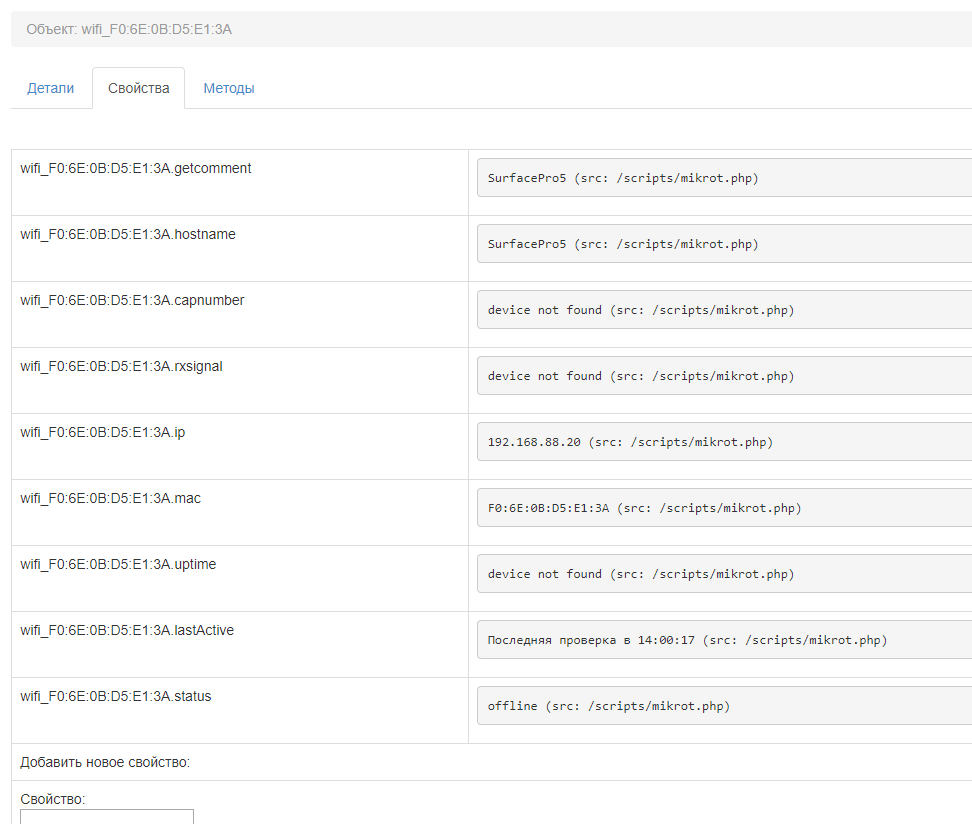
Task: Select the rxsignal property value field
Action: tap(724, 376)
